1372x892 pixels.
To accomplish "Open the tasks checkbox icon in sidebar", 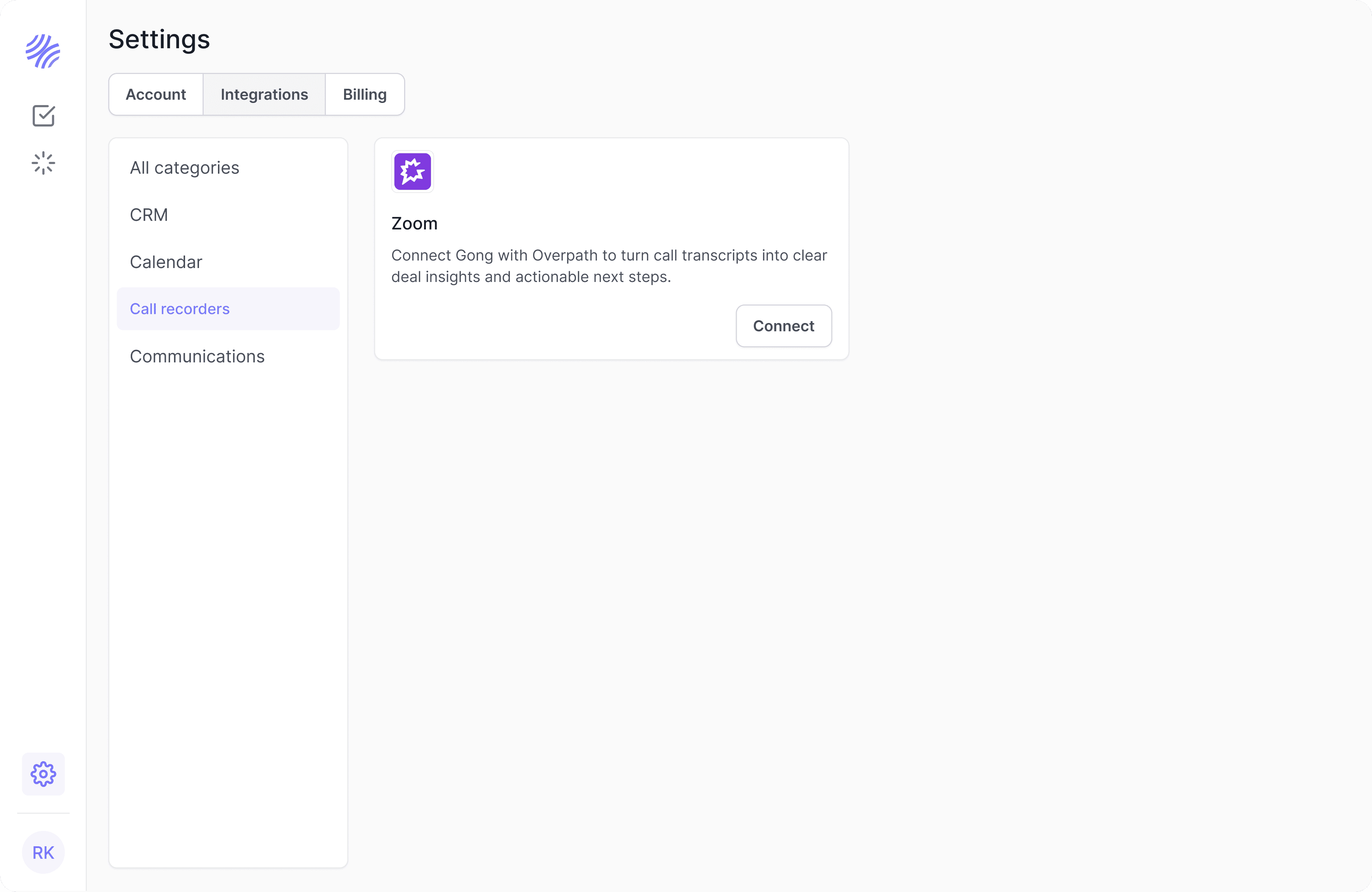I will pyautogui.click(x=43, y=116).
